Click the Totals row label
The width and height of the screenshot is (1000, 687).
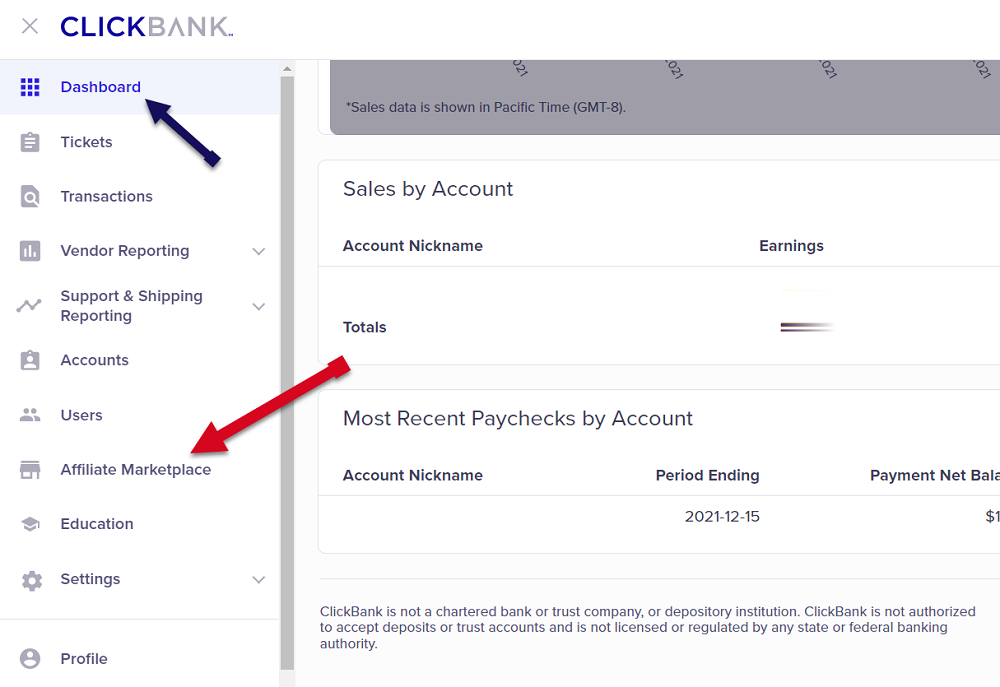(x=365, y=327)
